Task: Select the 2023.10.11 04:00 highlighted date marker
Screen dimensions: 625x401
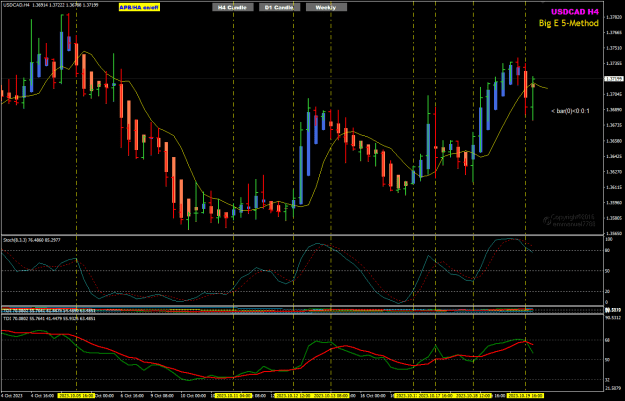Action: point(234,396)
